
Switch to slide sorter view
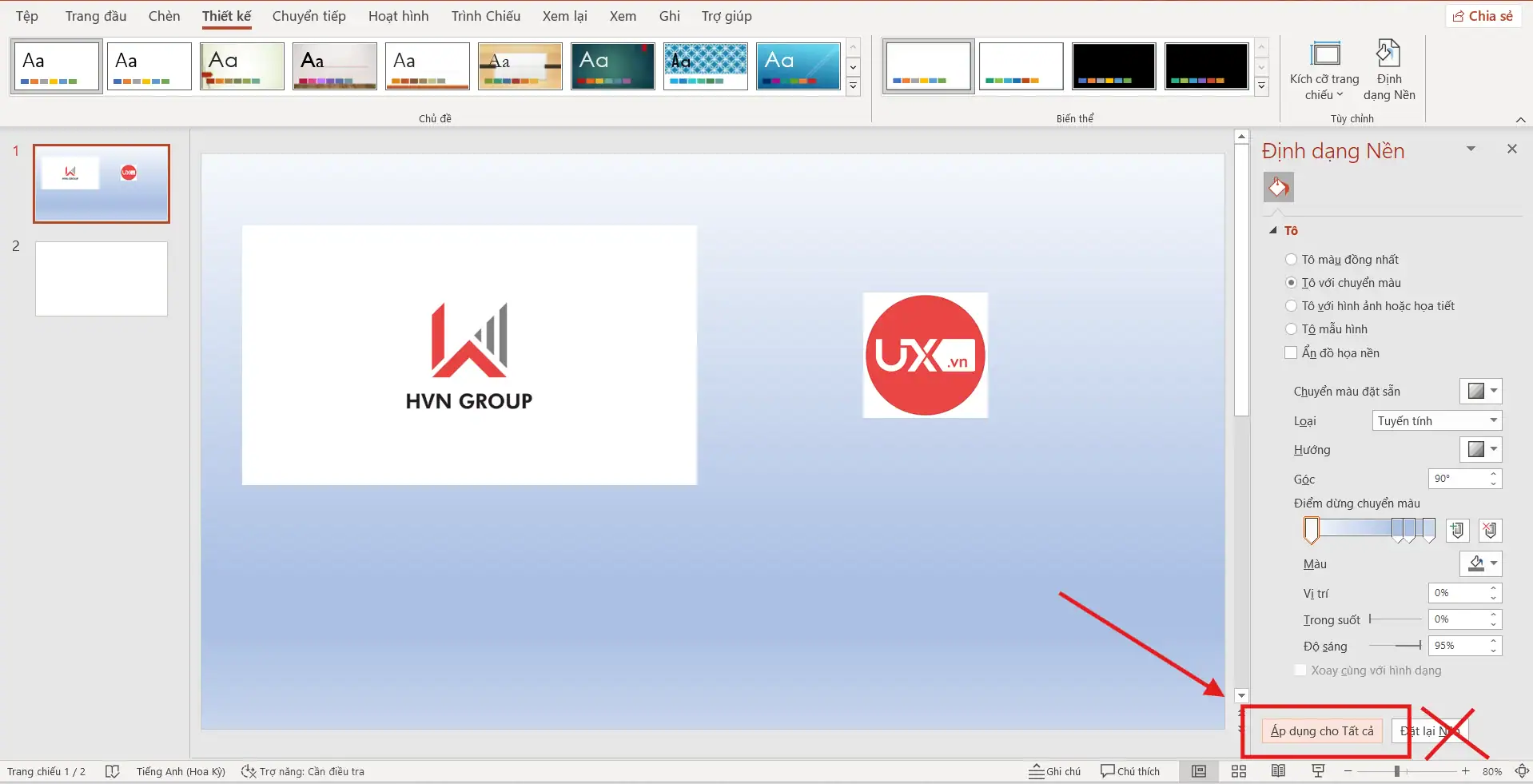(1238, 770)
